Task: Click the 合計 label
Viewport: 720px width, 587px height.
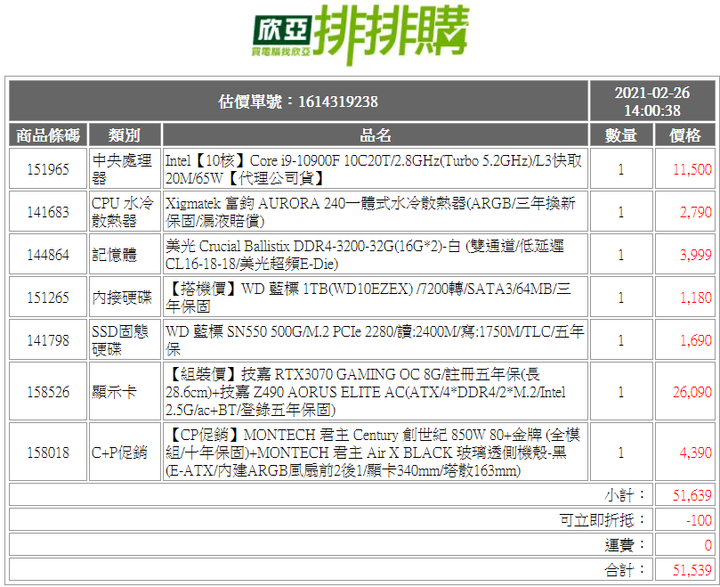Action: [x=624, y=570]
